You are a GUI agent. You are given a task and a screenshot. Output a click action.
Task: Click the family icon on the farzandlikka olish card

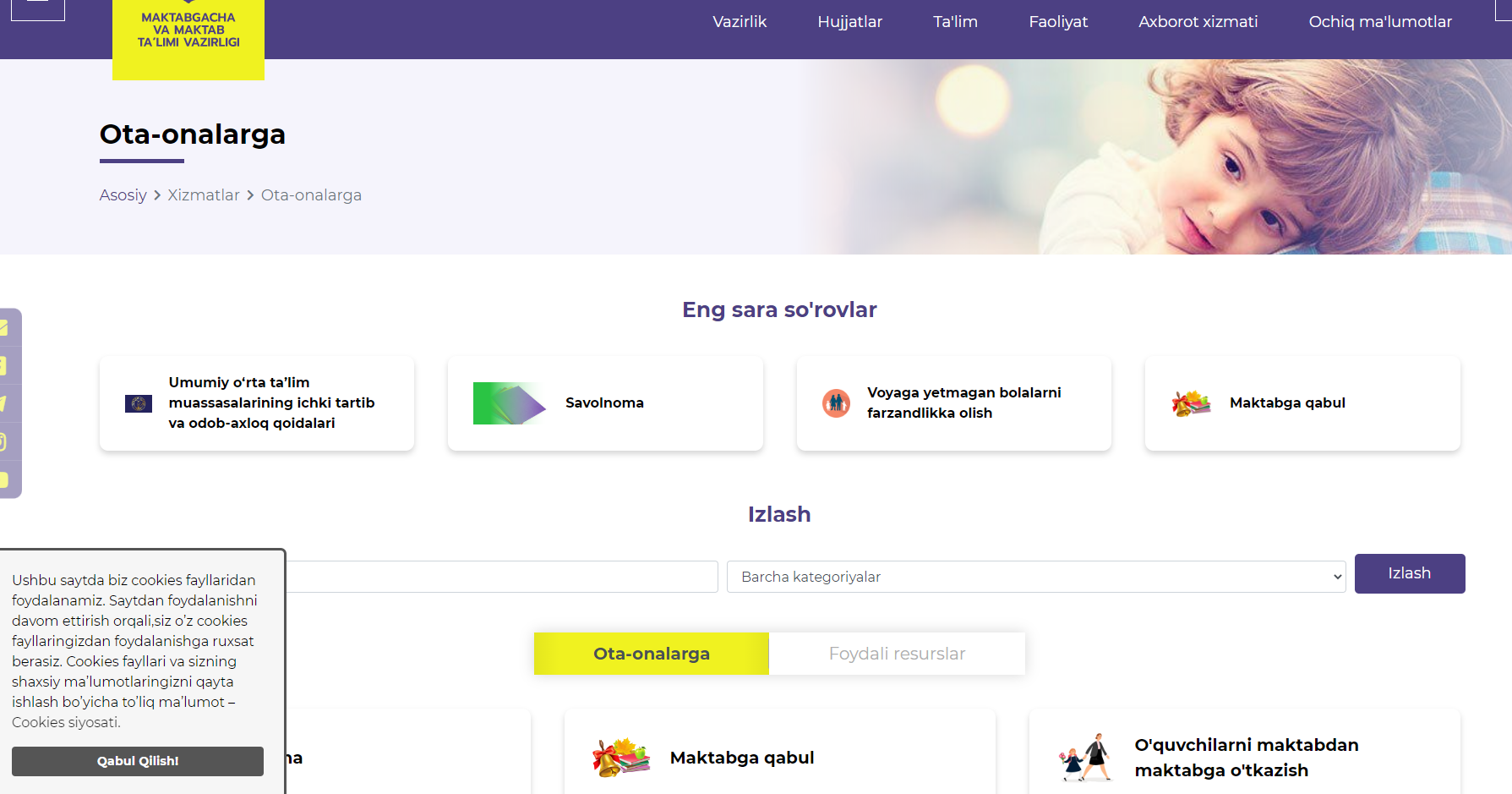[836, 403]
